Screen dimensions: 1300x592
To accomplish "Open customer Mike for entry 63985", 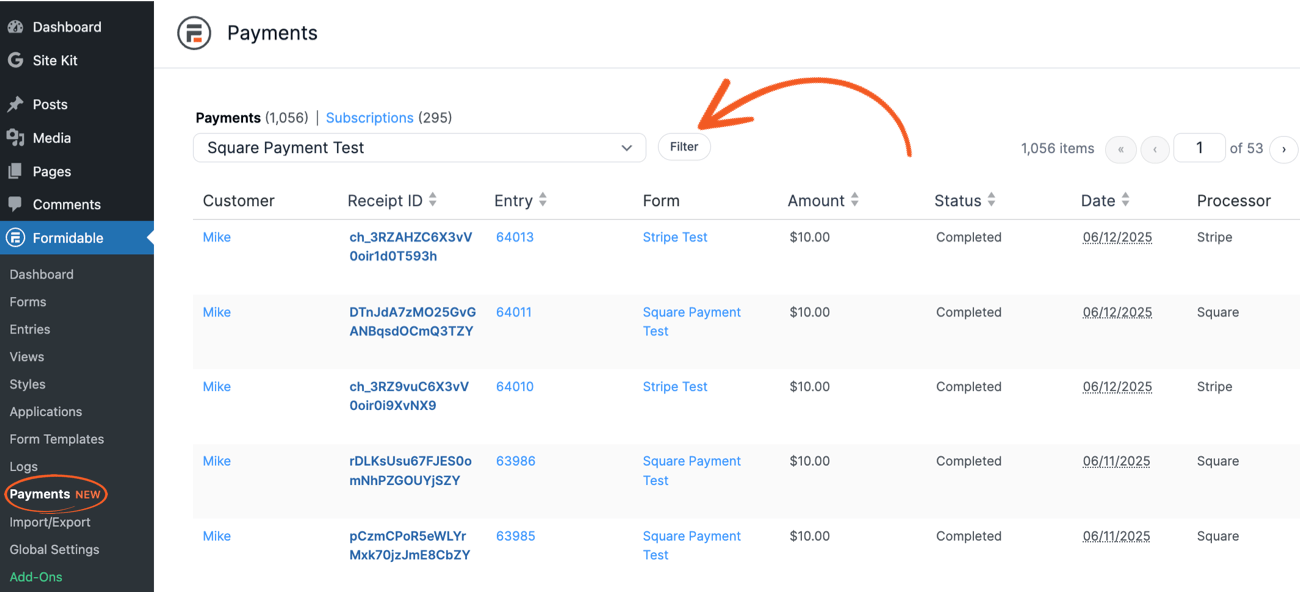I will [217, 537].
